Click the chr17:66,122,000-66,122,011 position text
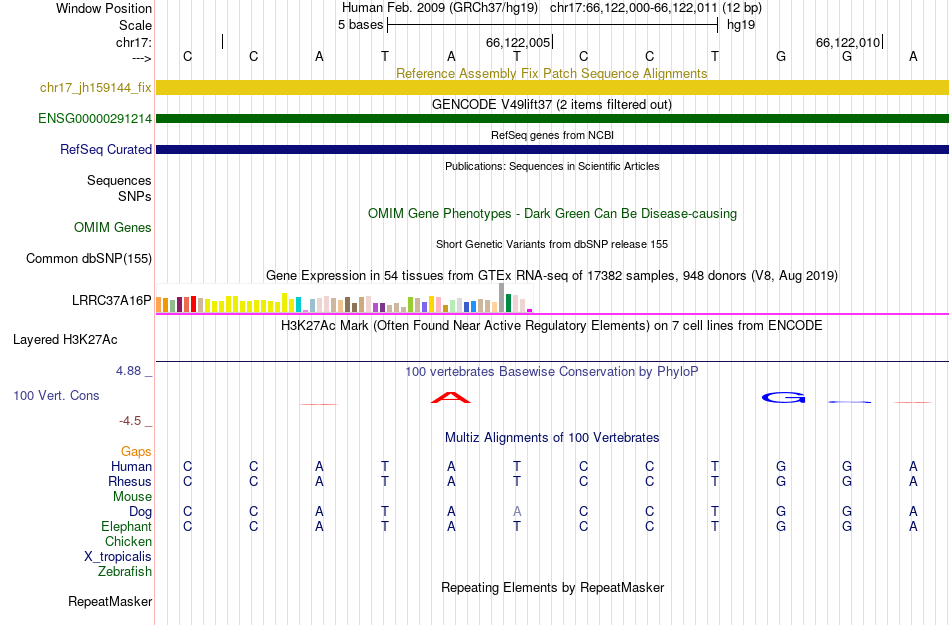Screen dimensions: 950x625 click(634, 8)
